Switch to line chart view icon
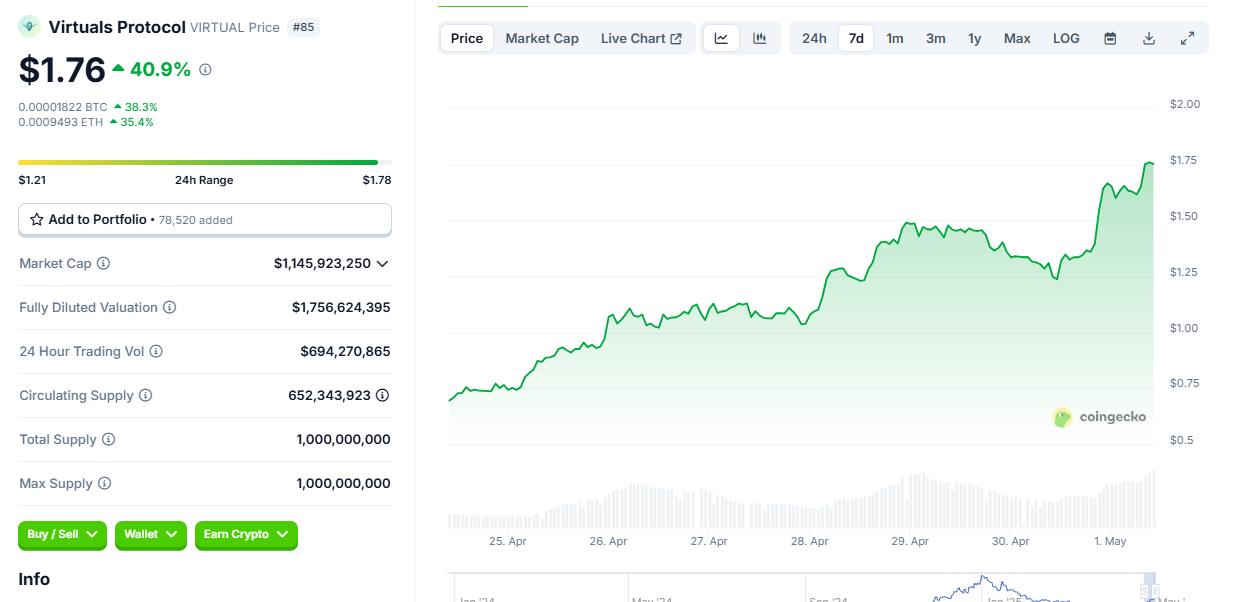Screen dimensions: 1233x602 pyautogui.click(x=721, y=38)
